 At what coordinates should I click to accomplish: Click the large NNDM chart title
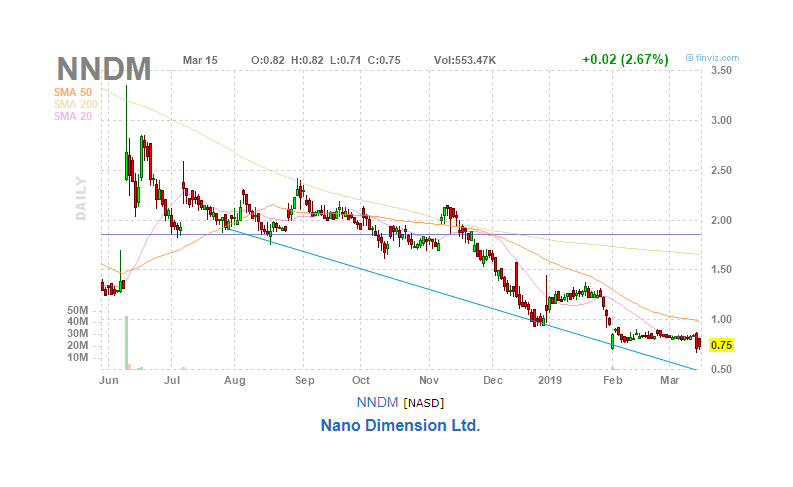tap(104, 69)
